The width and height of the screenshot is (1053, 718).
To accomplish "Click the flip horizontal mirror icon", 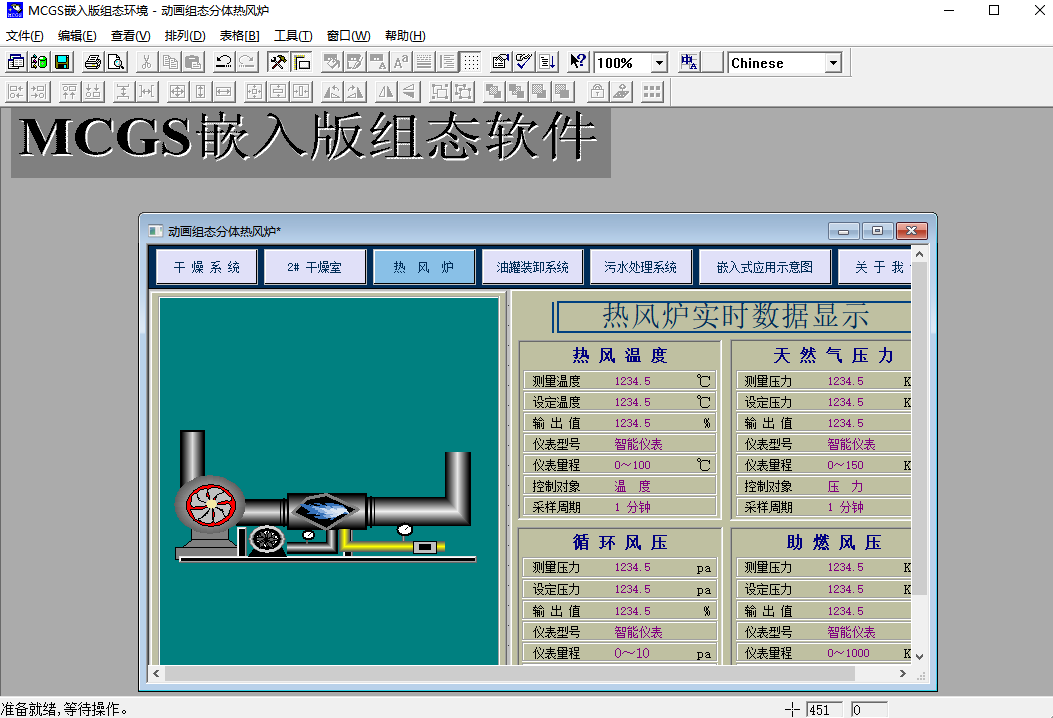I will (385, 91).
